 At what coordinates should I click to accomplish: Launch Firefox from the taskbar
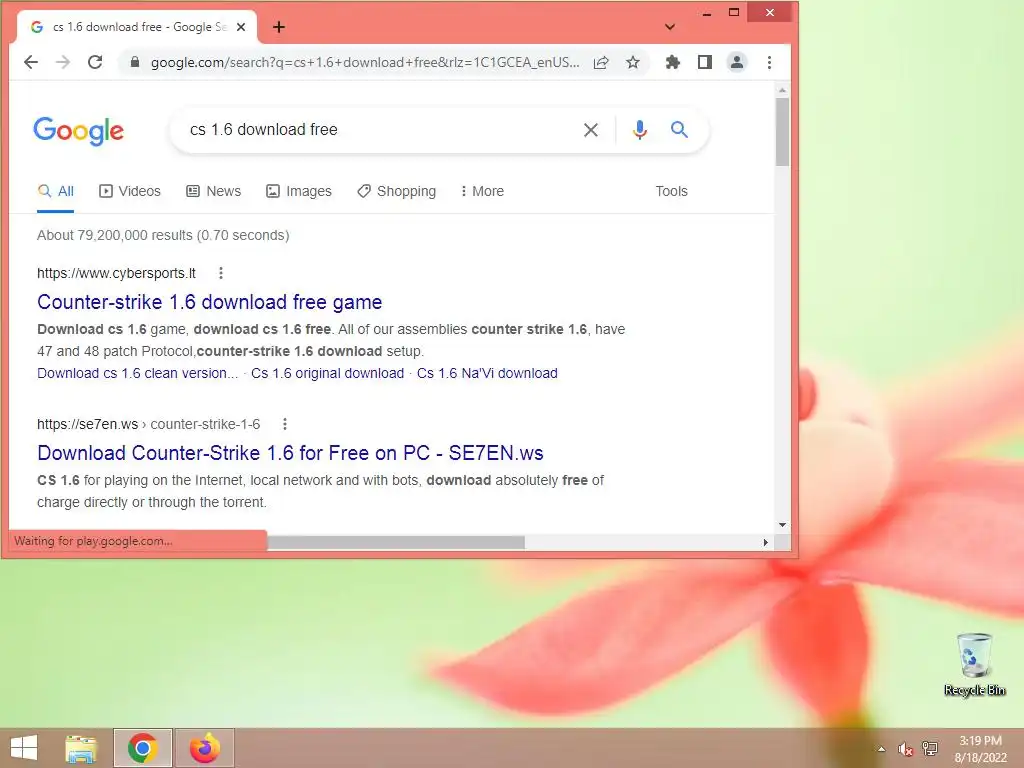tap(204, 748)
